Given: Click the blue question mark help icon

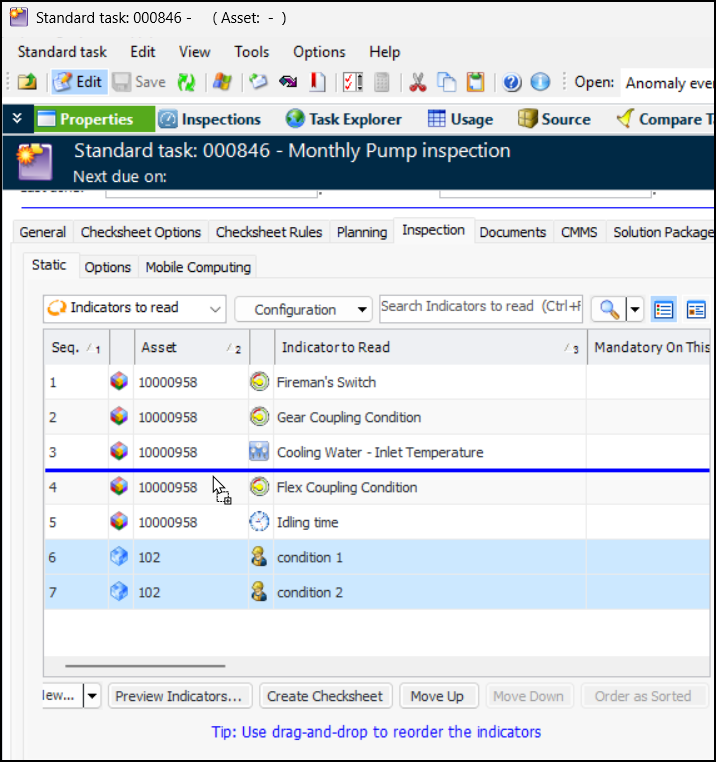Looking at the screenshot, I should tap(511, 82).
